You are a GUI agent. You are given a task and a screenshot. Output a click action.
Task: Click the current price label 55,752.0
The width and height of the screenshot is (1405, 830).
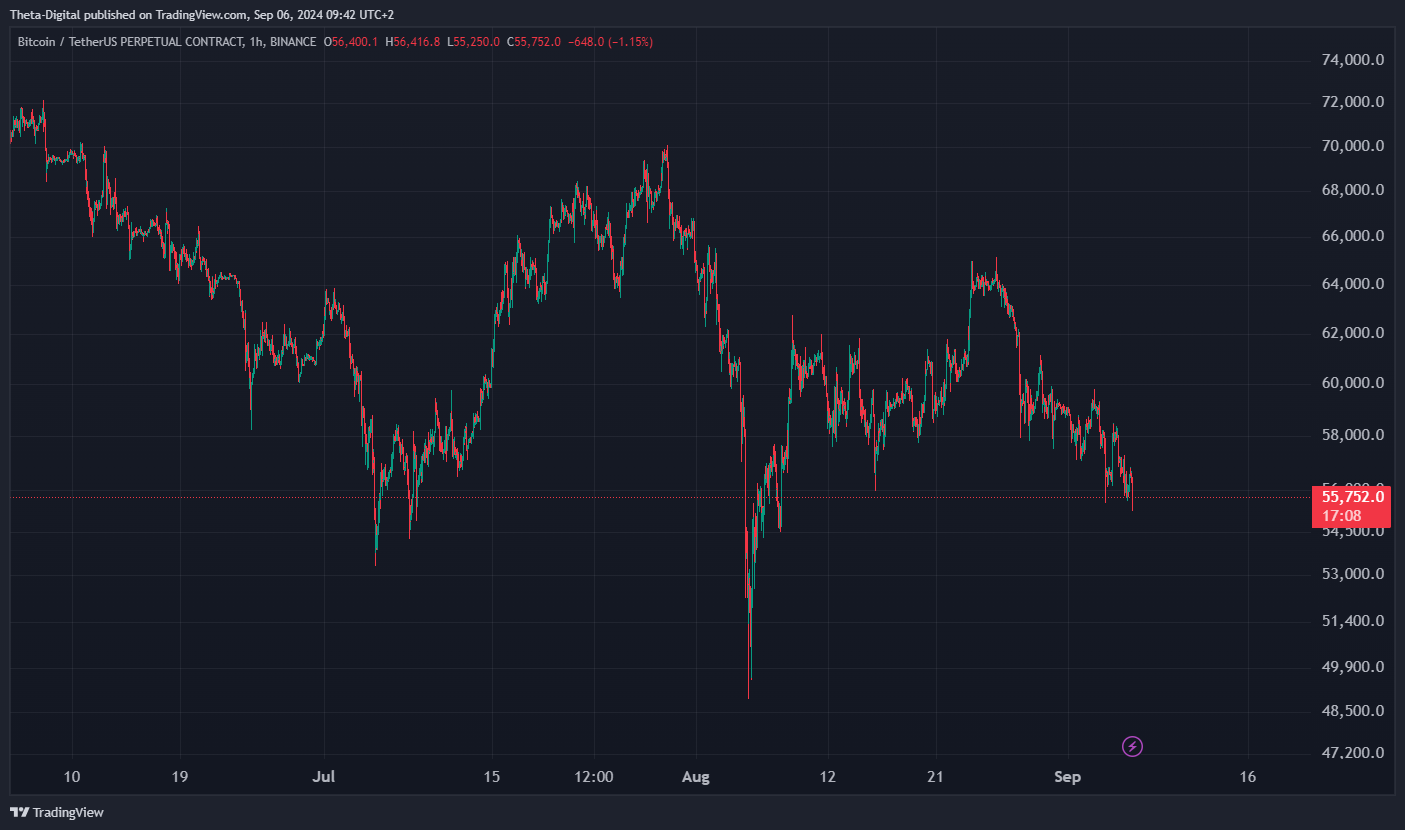(1353, 496)
